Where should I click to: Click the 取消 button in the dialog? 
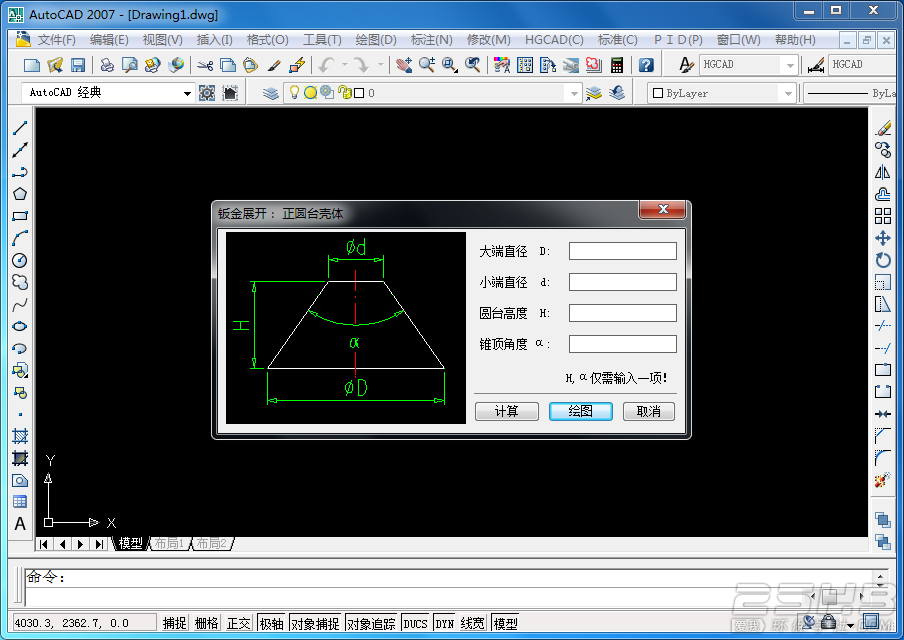(x=649, y=411)
